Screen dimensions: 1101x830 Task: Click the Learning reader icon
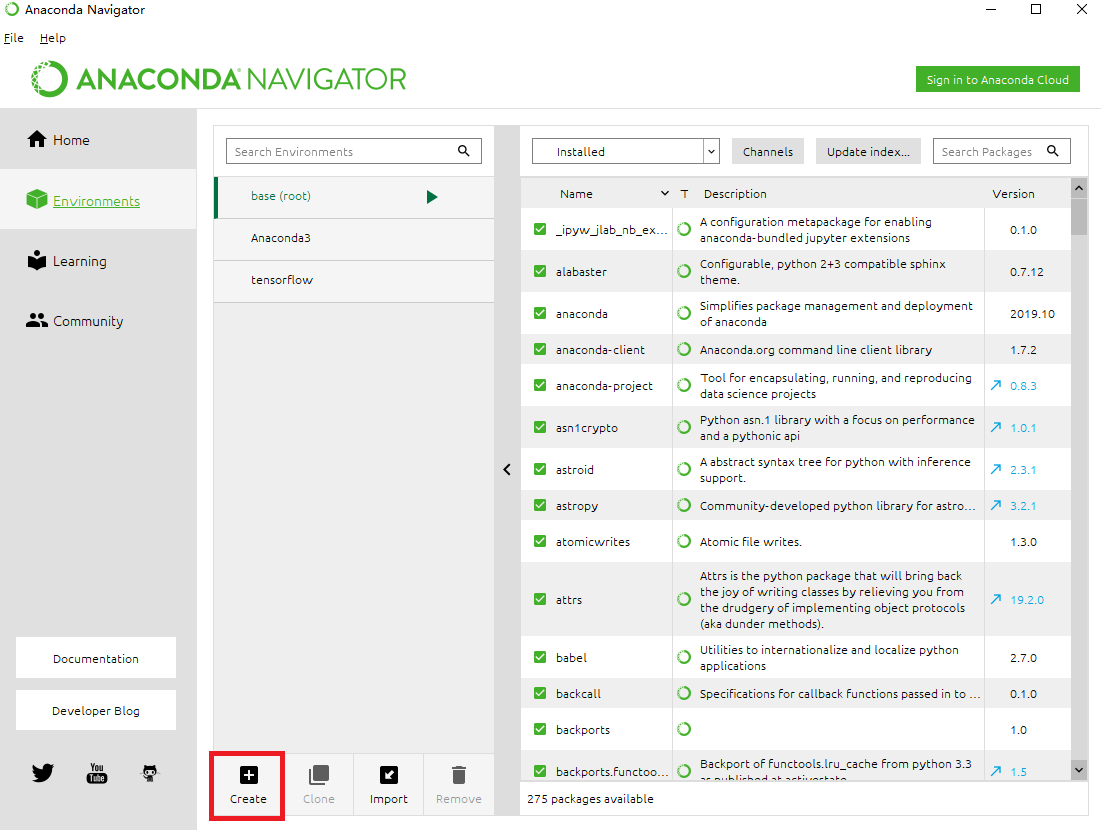[x=37, y=260]
